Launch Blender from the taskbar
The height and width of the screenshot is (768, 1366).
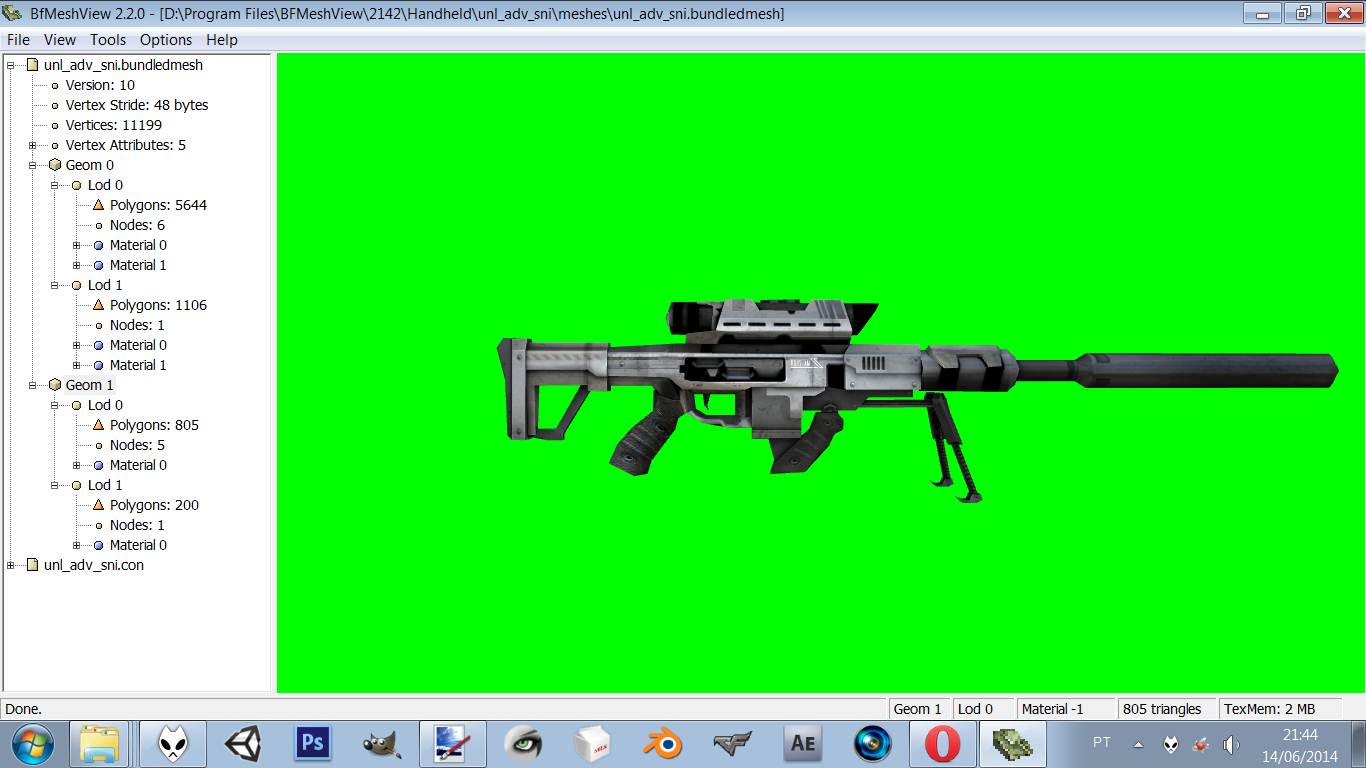click(x=662, y=744)
